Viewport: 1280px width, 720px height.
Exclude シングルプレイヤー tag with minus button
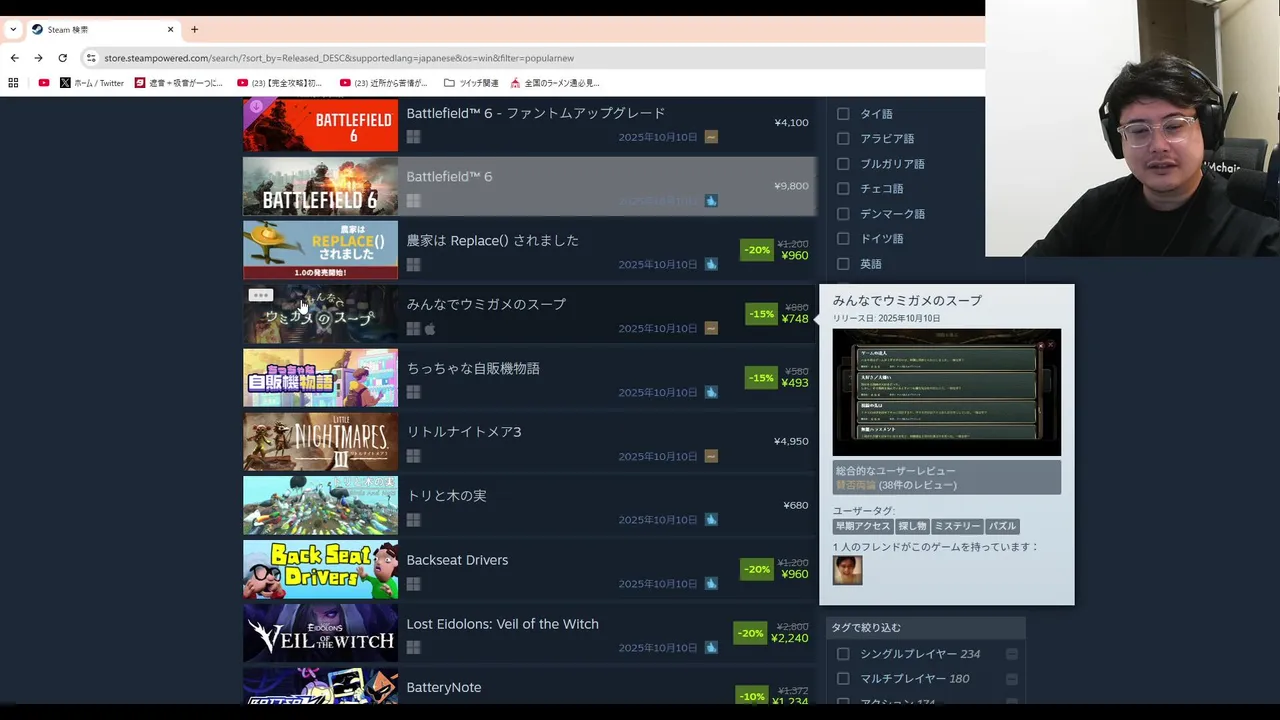(x=1012, y=654)
